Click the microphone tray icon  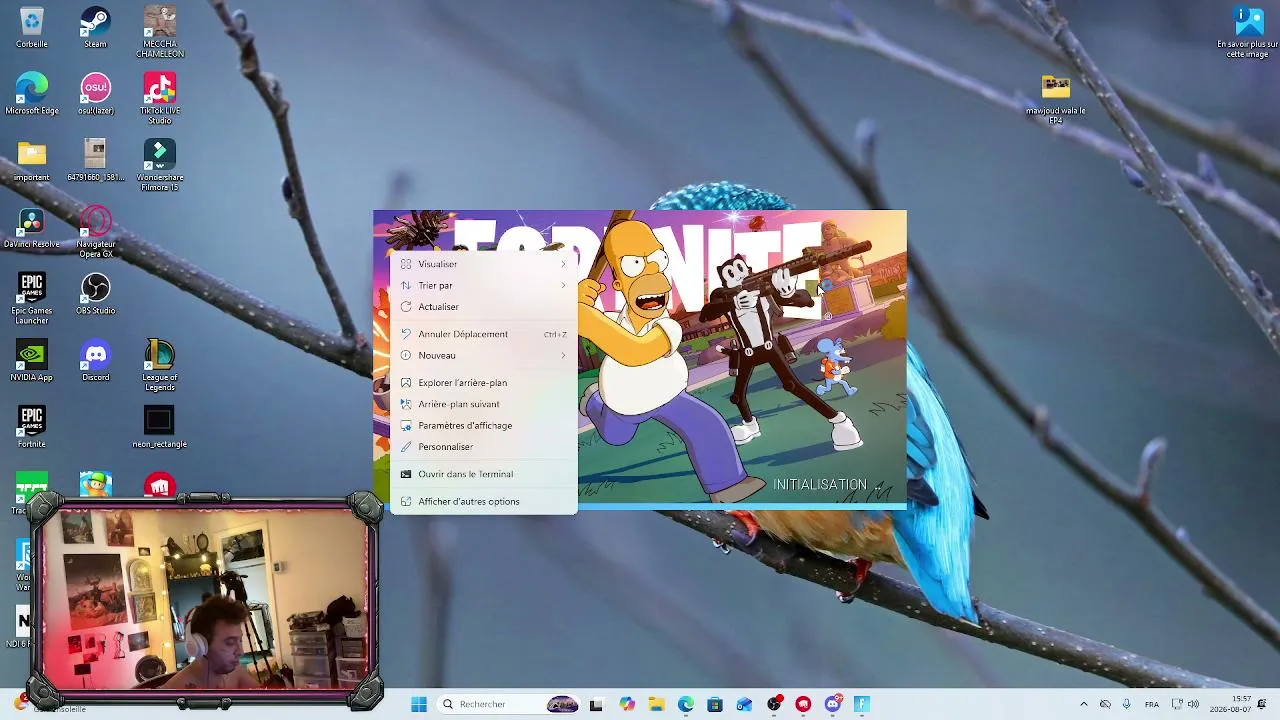point(1127,704)
